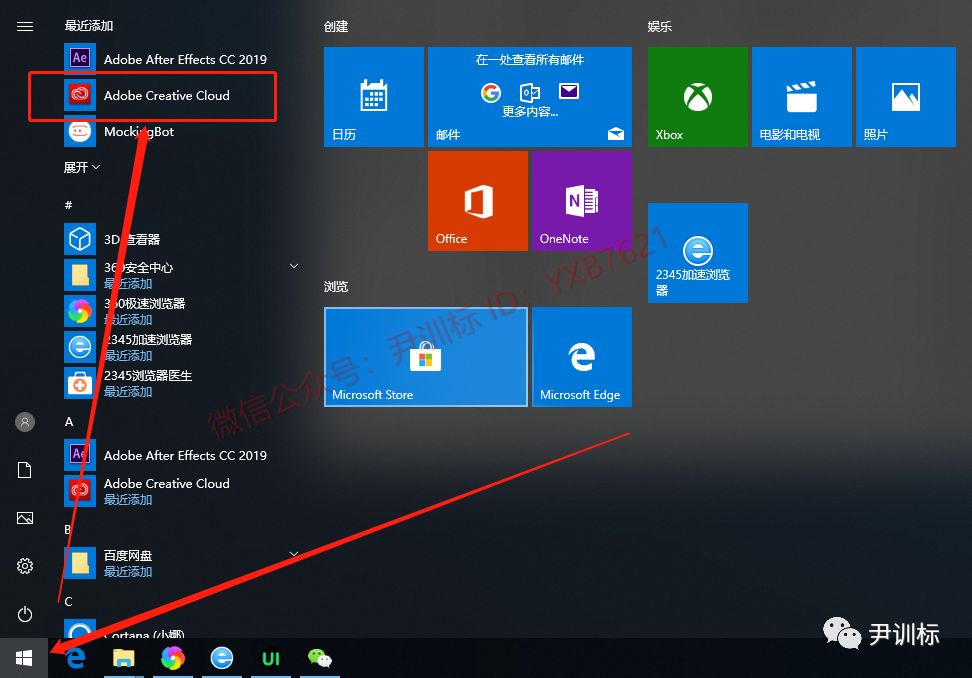972x678 pixels.
Task: Open the OneNote tile
Action: tap(581, 201)
